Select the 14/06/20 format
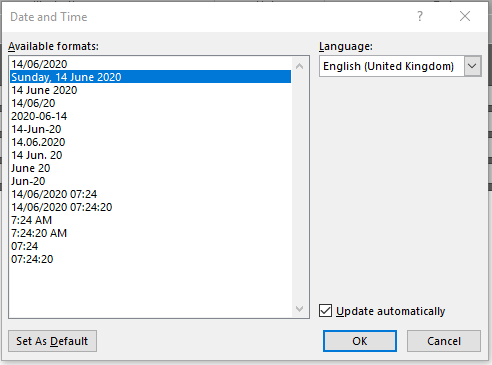Screen dimensions: 492x365 click(x=151, y=103)
